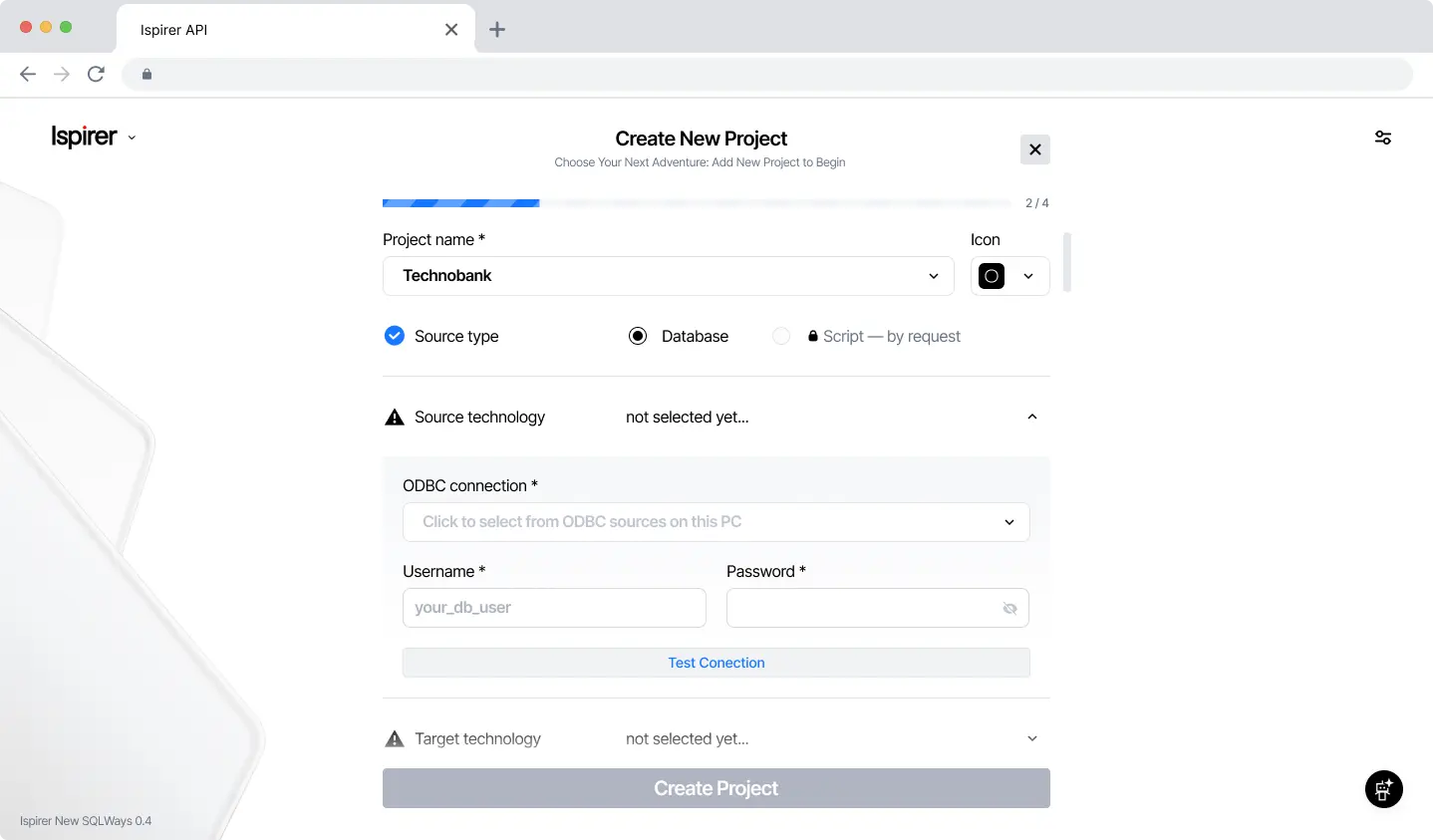Click the Create New Project heading
This screenshot has width=1433, height=840.
[702, 139]
